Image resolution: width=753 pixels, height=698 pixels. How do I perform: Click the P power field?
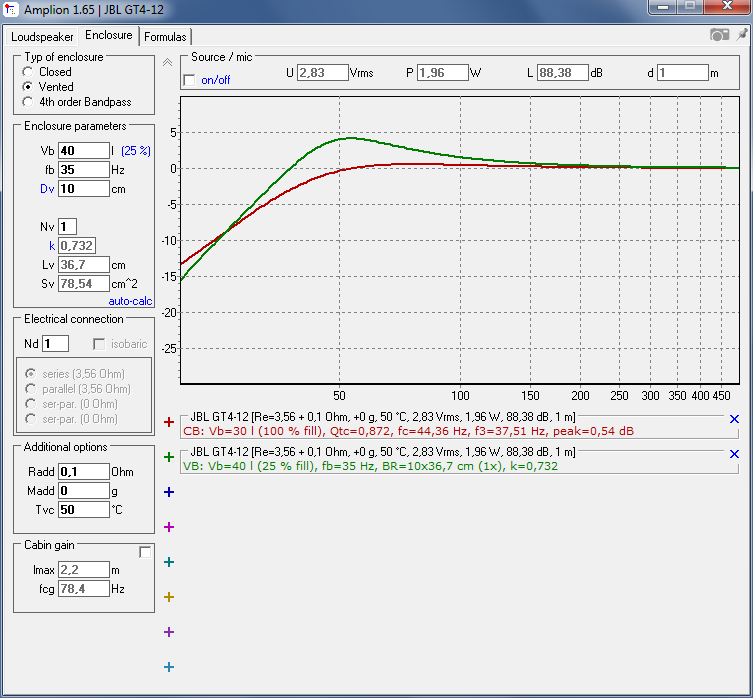click(x=442, y=73)
